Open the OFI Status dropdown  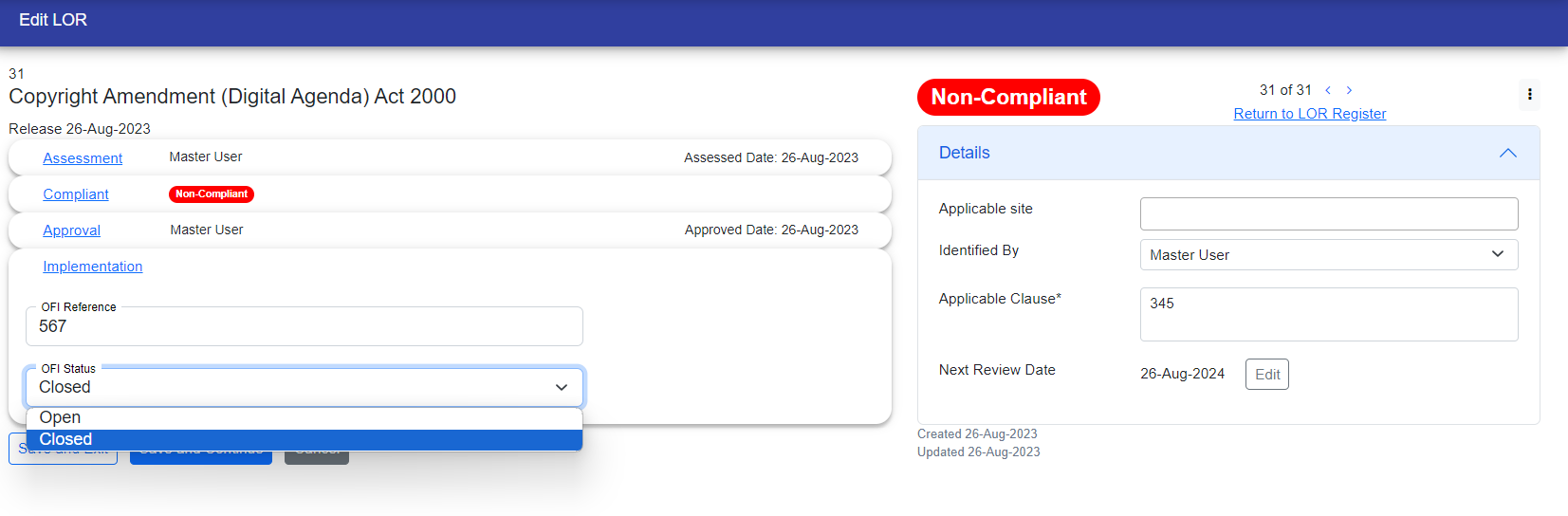pos(304,387)
